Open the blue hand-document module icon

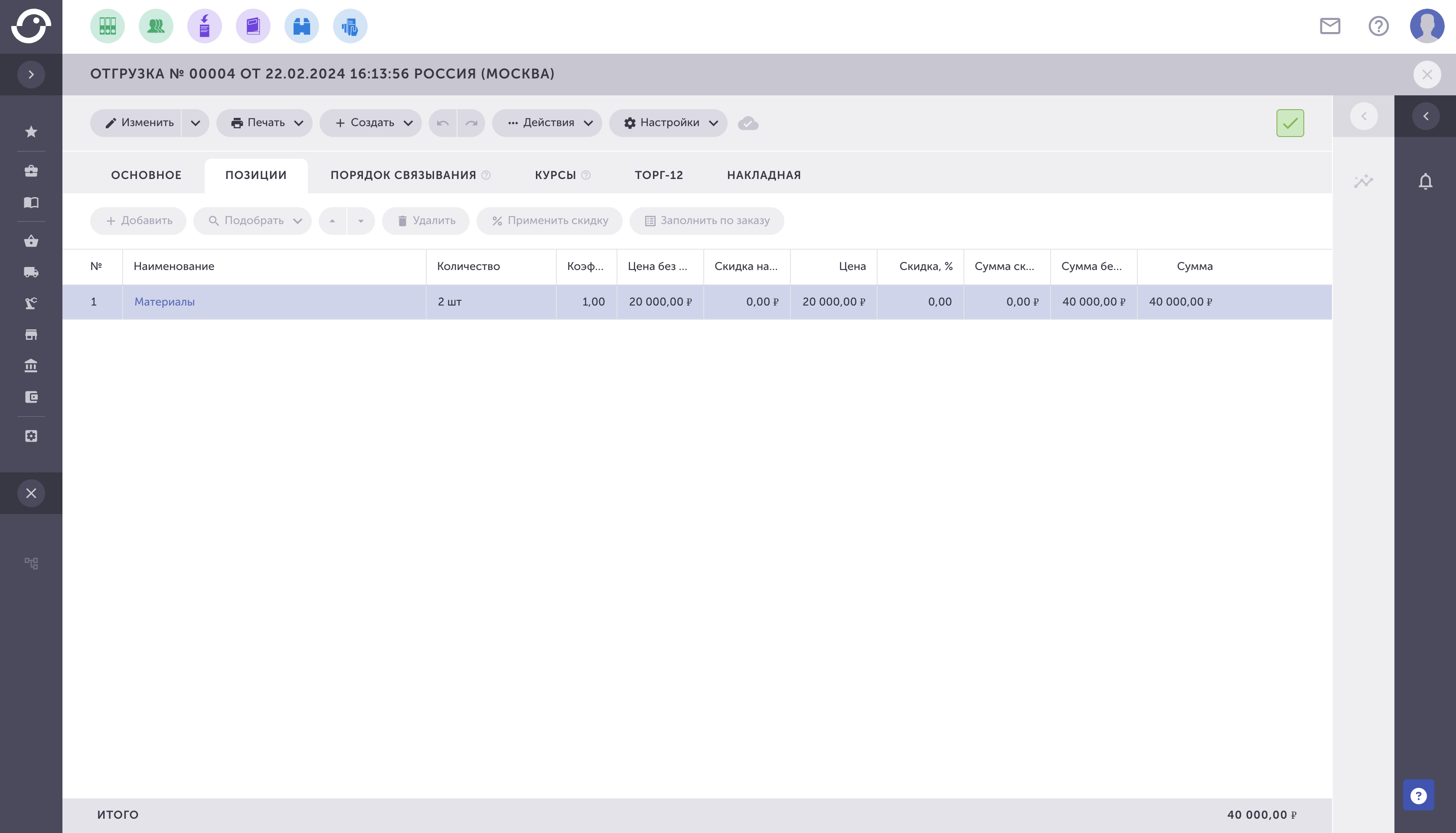coord(350,26)
